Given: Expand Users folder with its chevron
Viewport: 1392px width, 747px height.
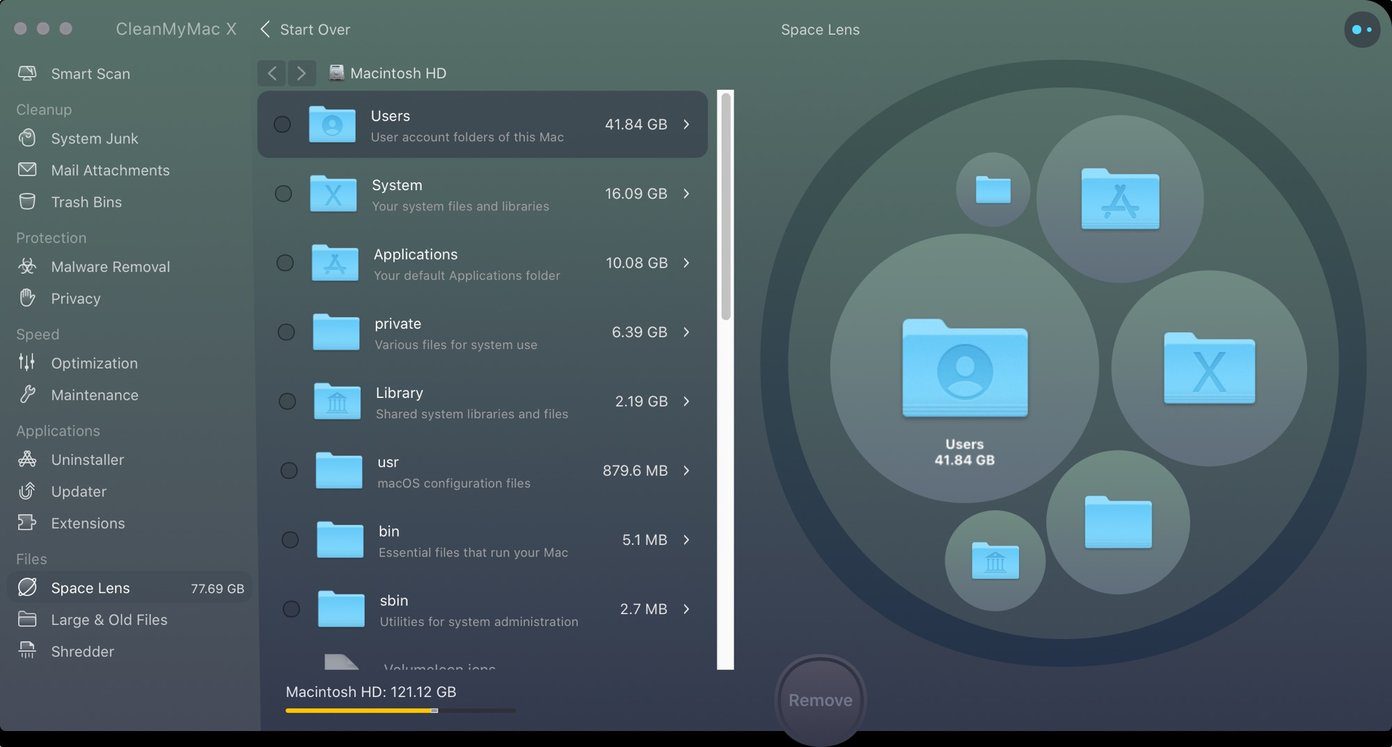Looking at the screenshot, I should (x=687, y=124).
